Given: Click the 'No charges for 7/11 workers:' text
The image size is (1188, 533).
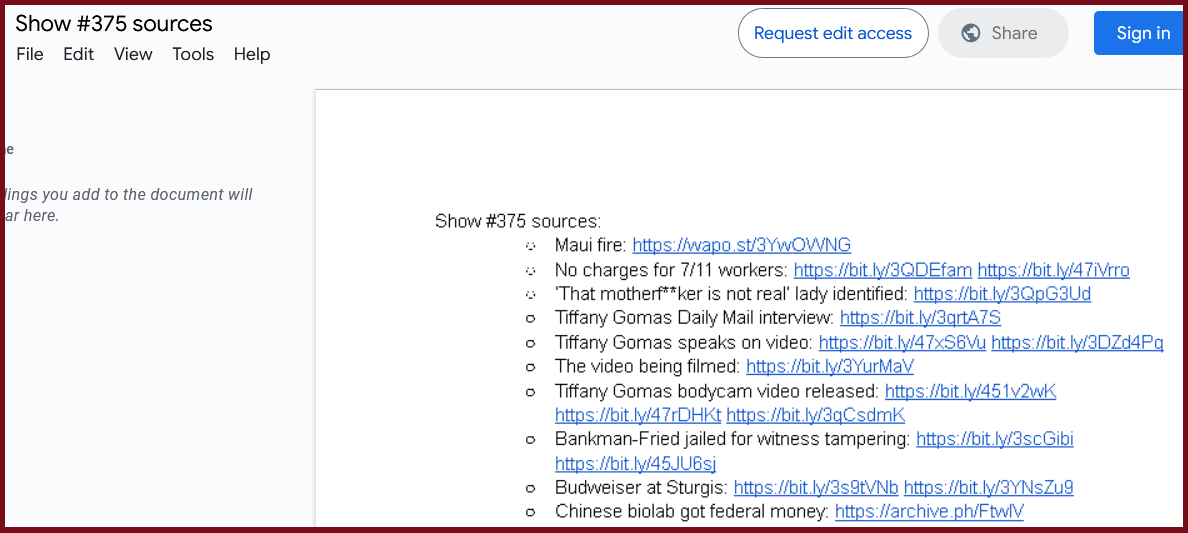Looking at the screenshot, I should coord(671,270).
